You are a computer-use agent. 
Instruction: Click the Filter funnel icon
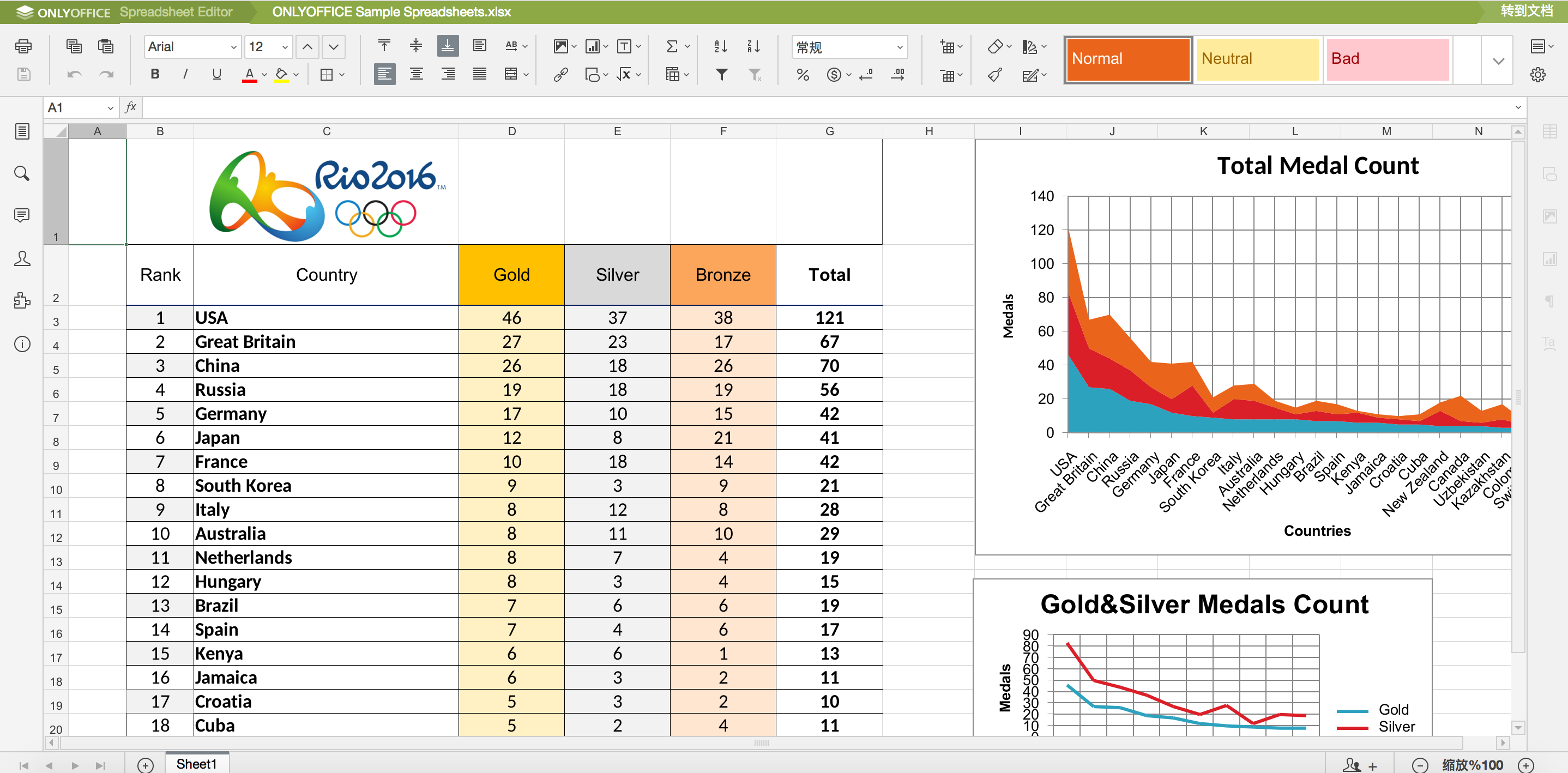pos(721,74)
